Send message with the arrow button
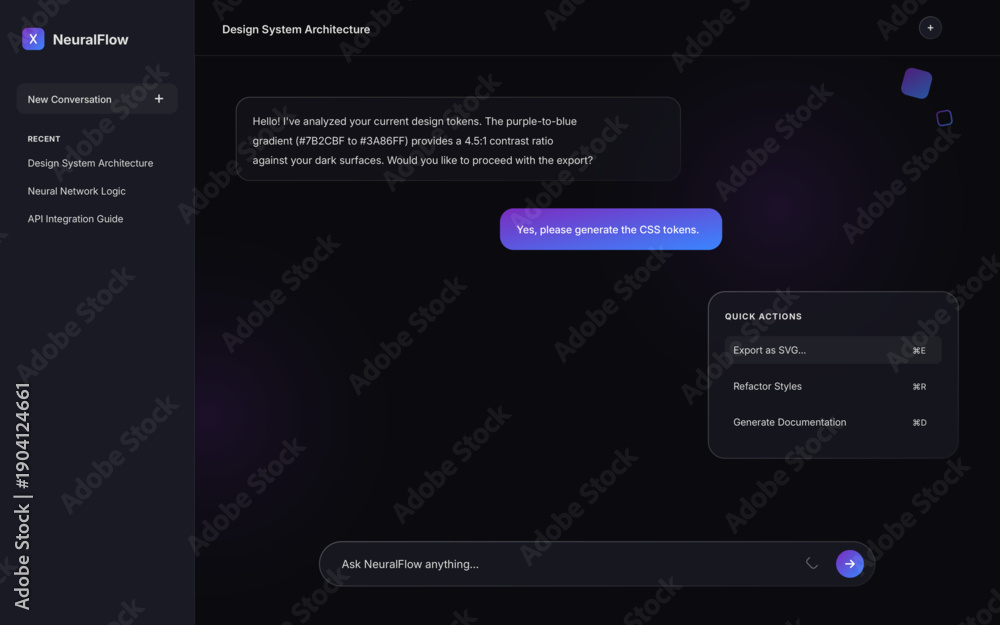Viewport: 1000px width, 625px height. coord(849,564)
